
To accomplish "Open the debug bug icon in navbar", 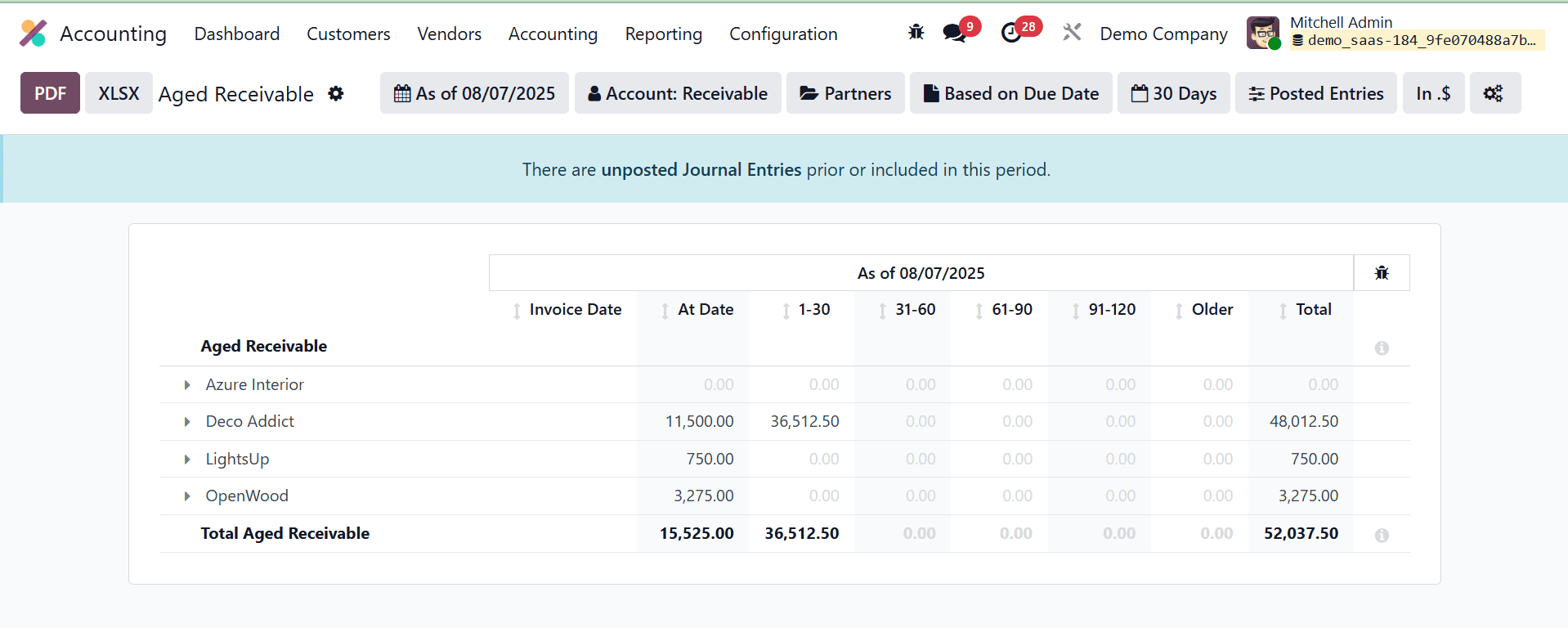I will point(916,33).
